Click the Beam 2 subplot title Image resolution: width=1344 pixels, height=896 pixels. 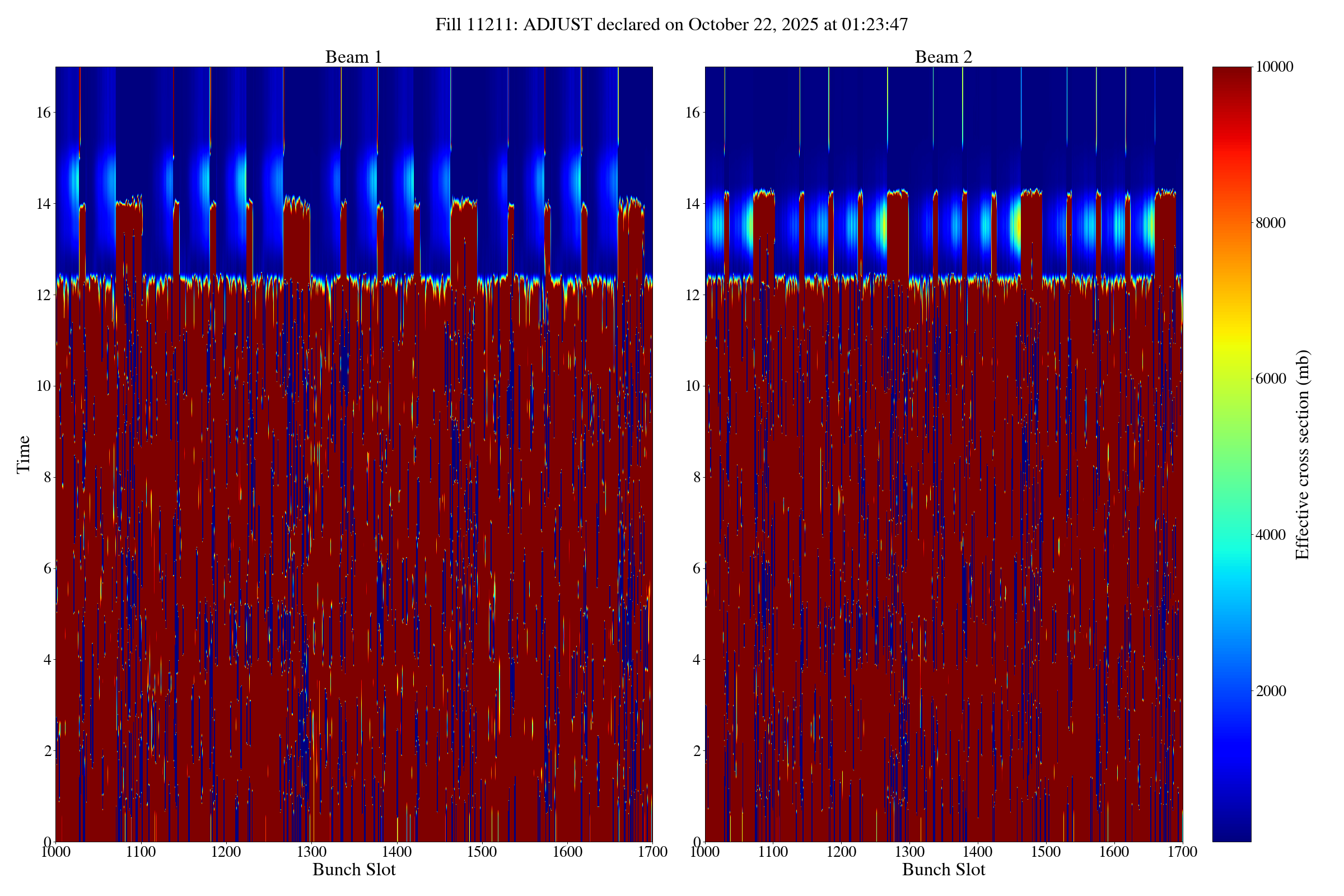pyautogui.click(x=943, y=57)
